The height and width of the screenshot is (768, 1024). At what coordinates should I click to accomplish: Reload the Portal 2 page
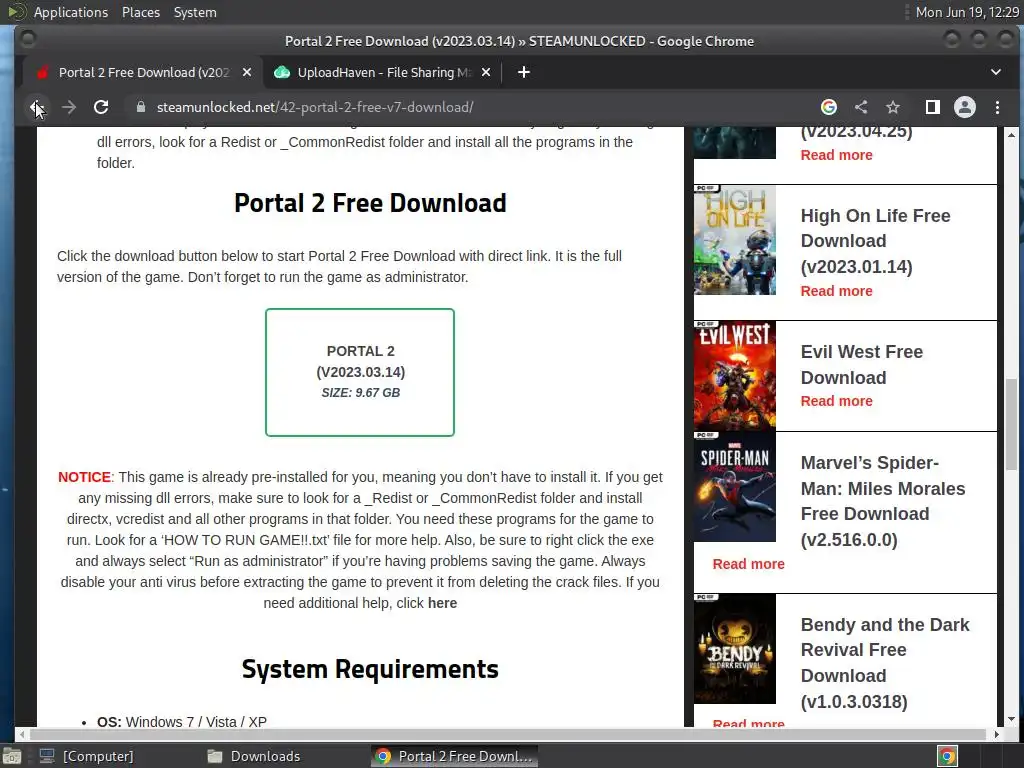point(101,107)
